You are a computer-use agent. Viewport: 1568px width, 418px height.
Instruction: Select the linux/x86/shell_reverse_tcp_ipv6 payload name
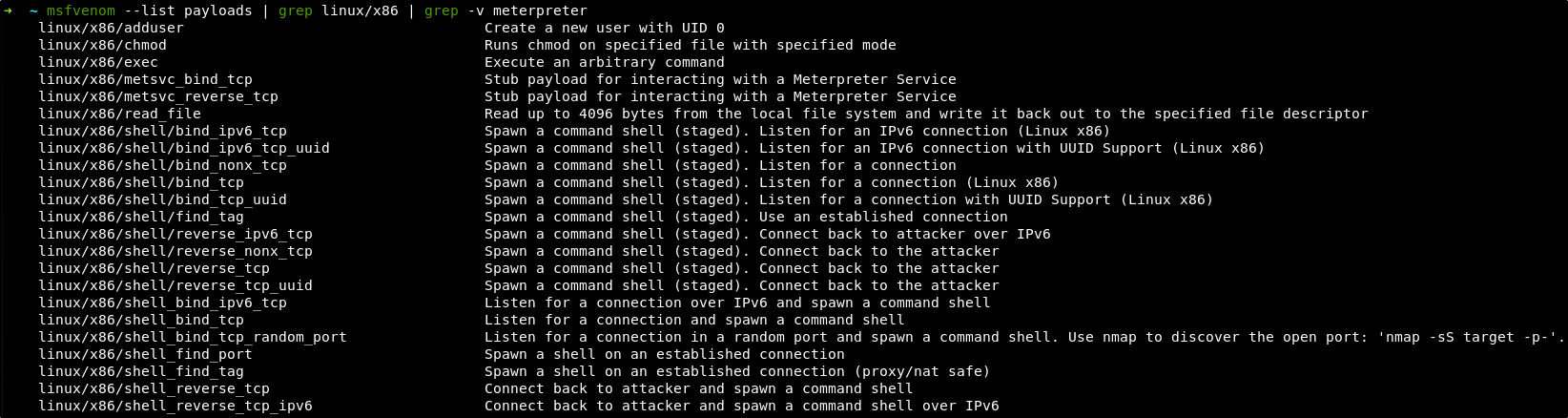175,406
